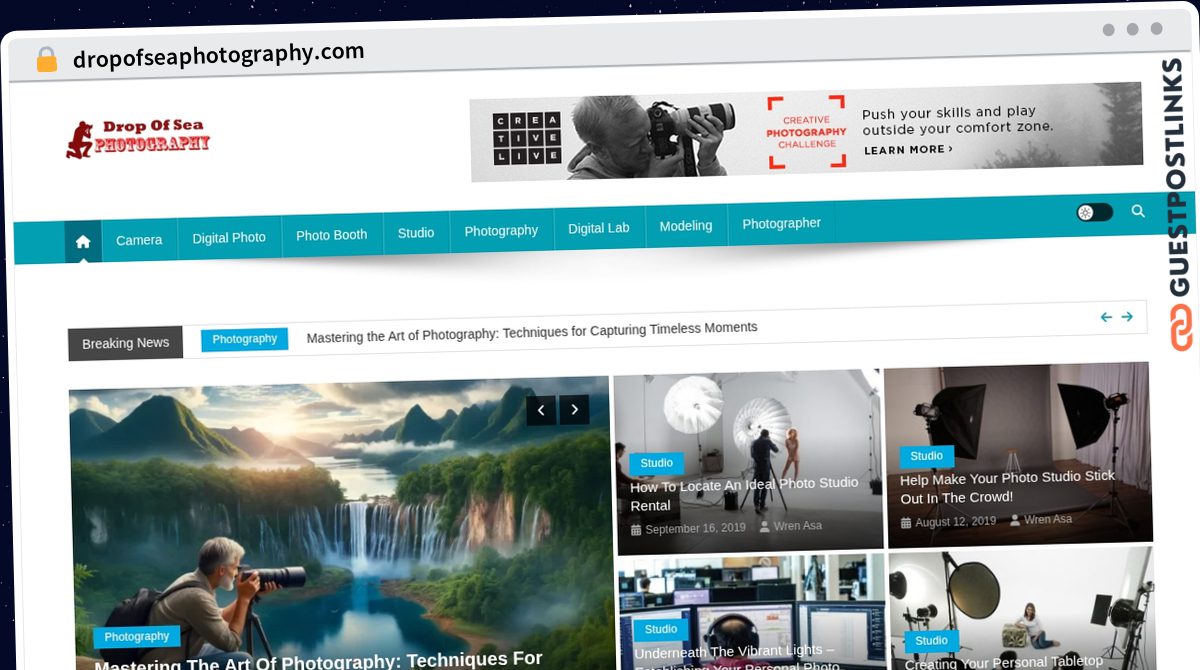This screenshot has width=1200, height=670.
Task: Show previous breaking news item arrow
Action: tap(1106, 317)
